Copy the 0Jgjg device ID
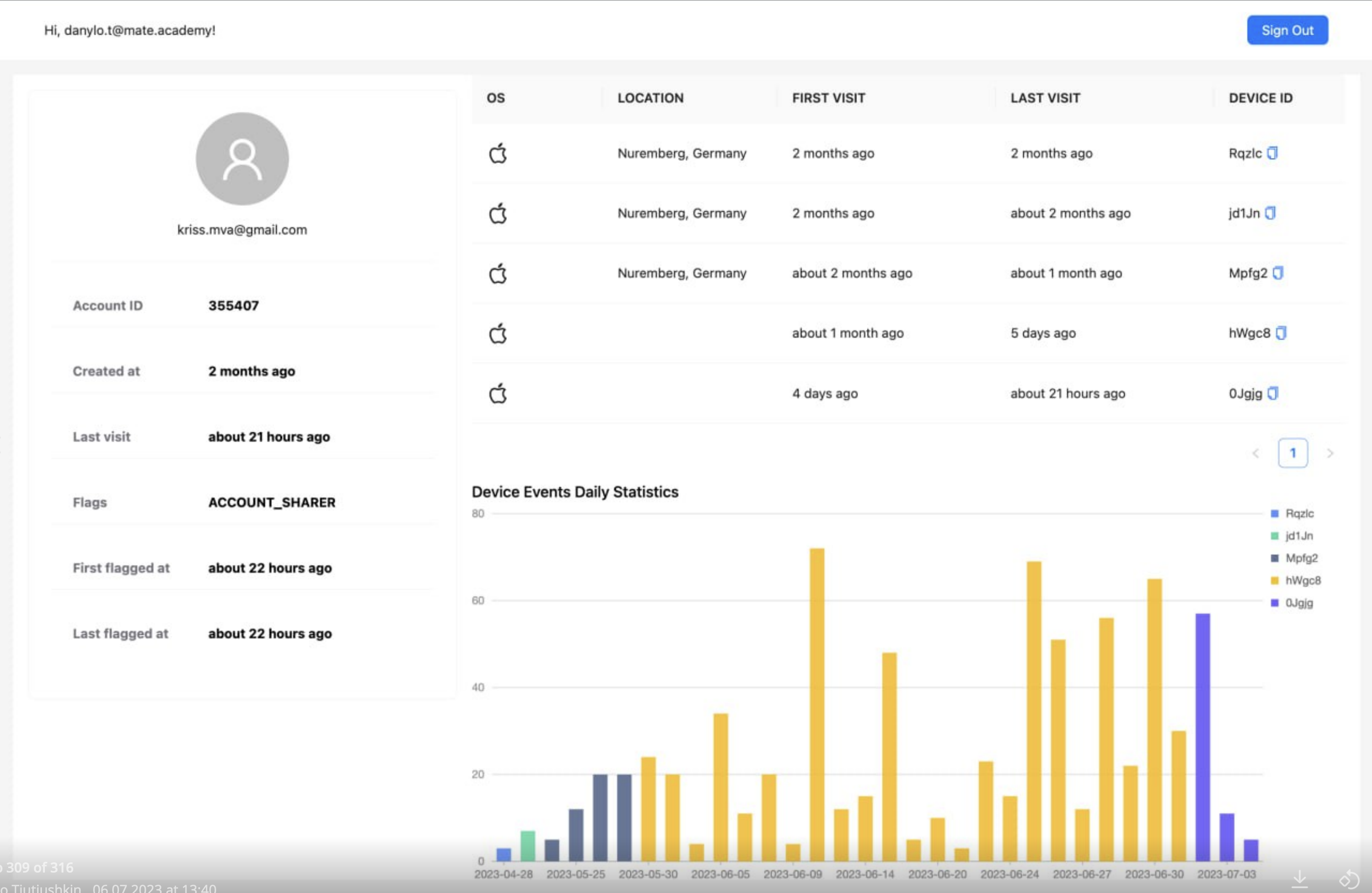The width and height of the screenshot is (1372, 893). tap(1273, 393)
